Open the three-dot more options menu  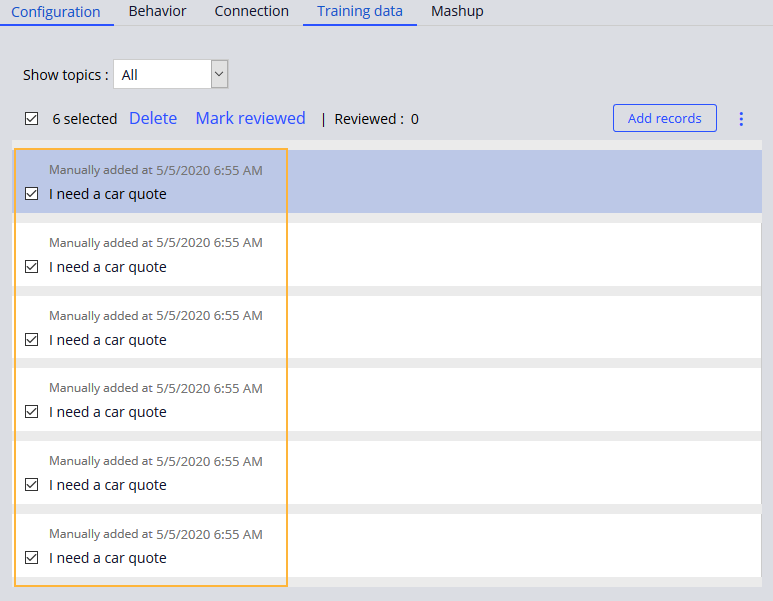point(741,119)
